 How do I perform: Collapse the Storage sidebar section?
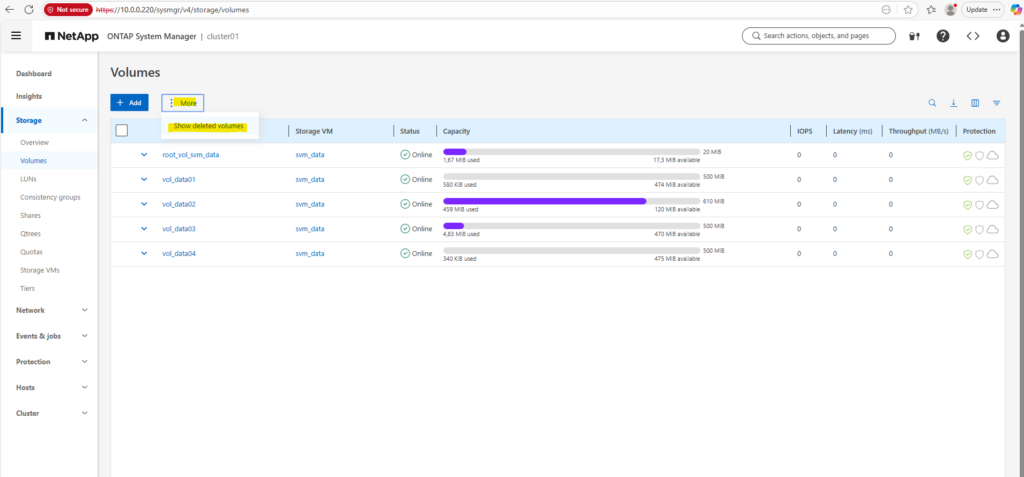point(84,120)
